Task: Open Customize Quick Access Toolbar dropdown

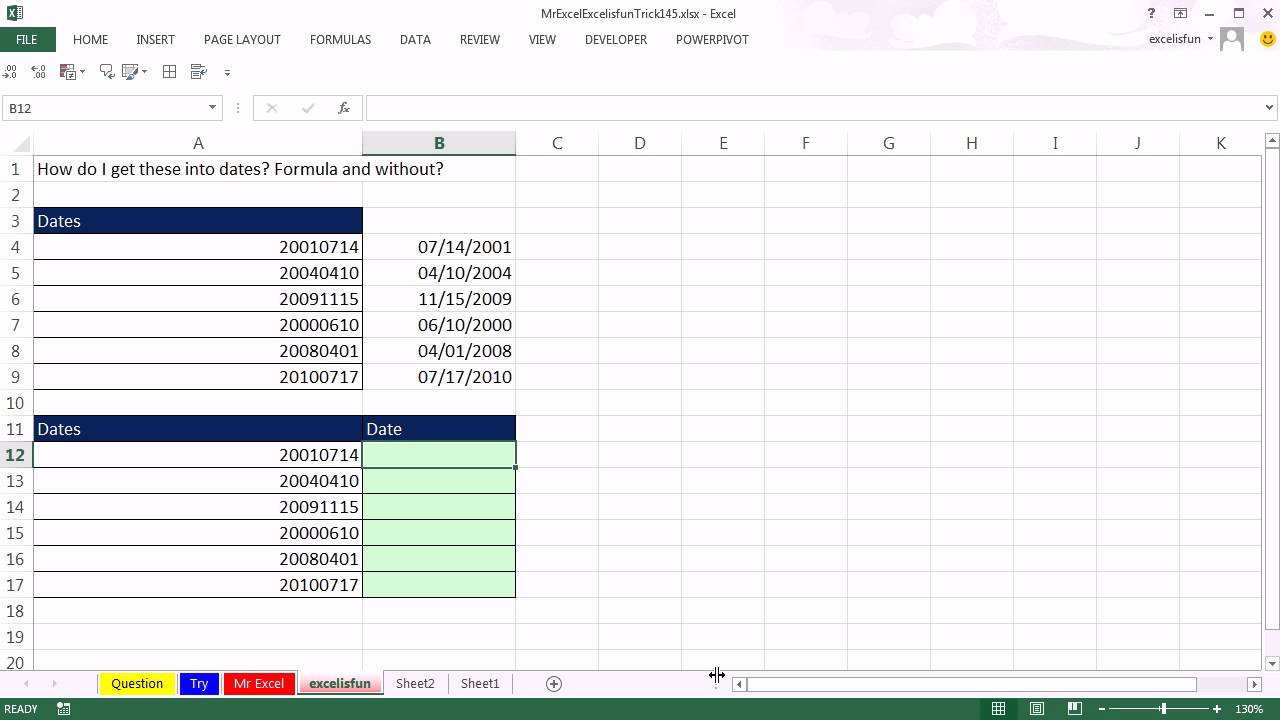Action: coord(227,72)
